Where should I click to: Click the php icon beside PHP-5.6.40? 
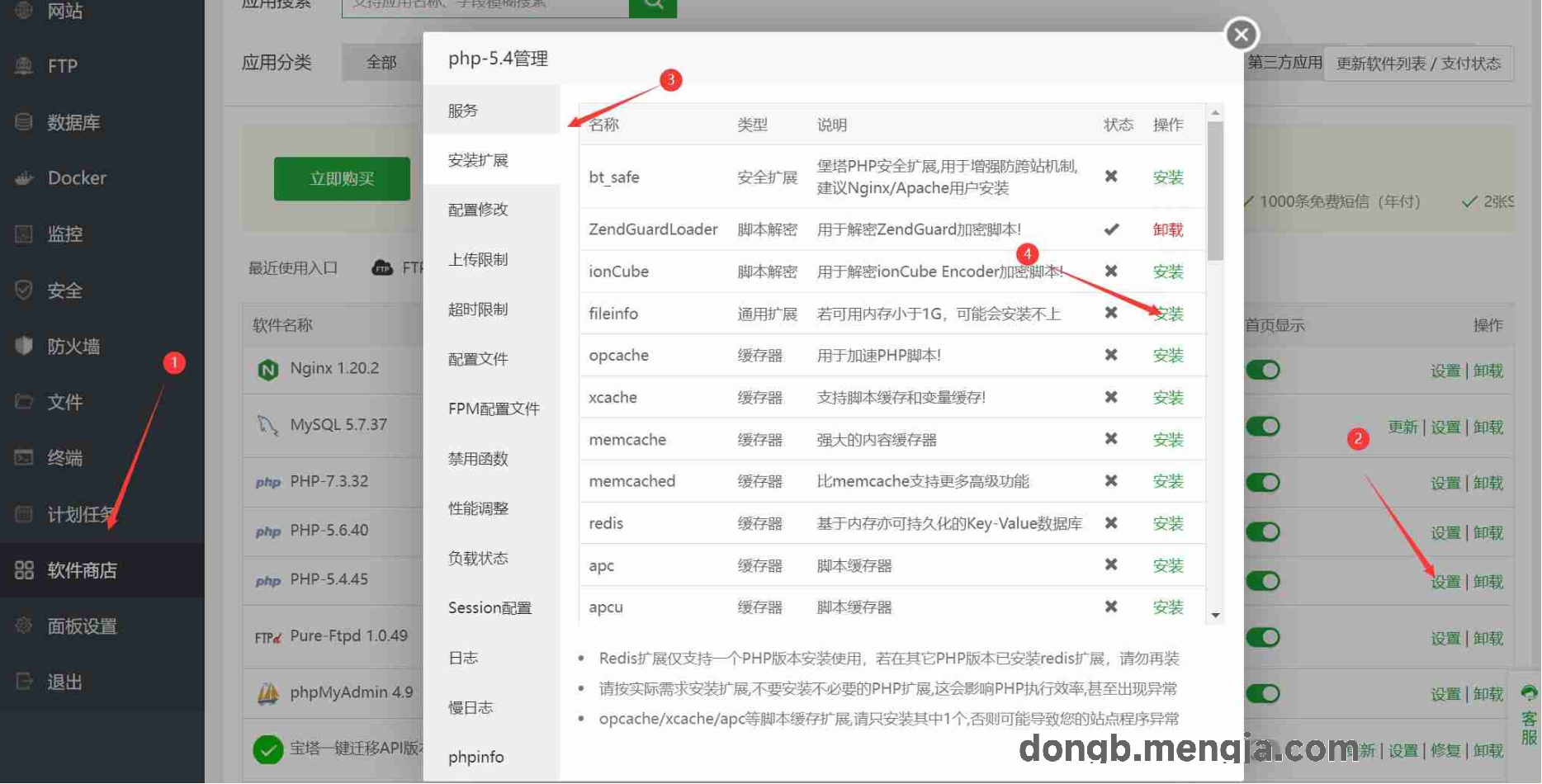pyautogui.click(x=267, y=531)
